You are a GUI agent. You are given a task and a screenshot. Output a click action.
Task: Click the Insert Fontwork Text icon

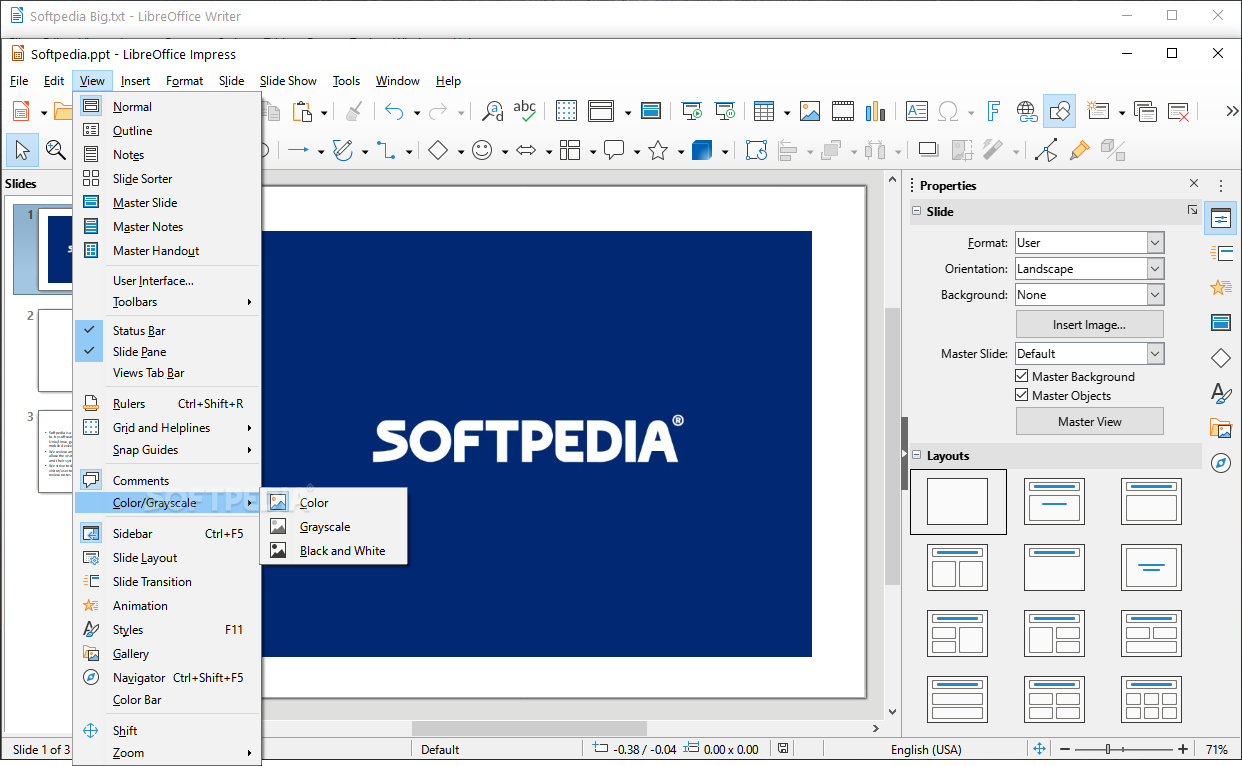993,111
